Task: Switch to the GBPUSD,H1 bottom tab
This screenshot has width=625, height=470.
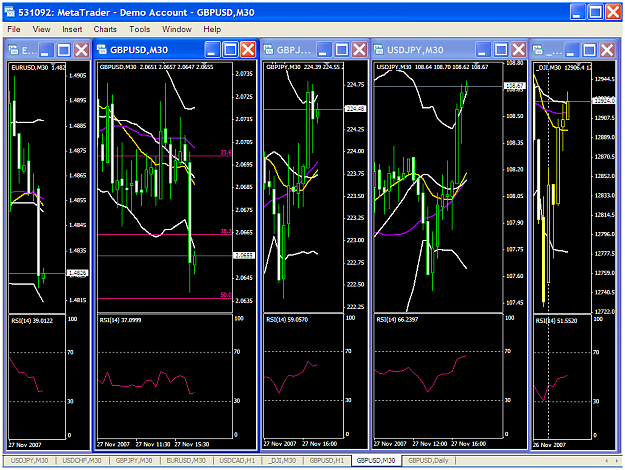Action: pos(327,460)
